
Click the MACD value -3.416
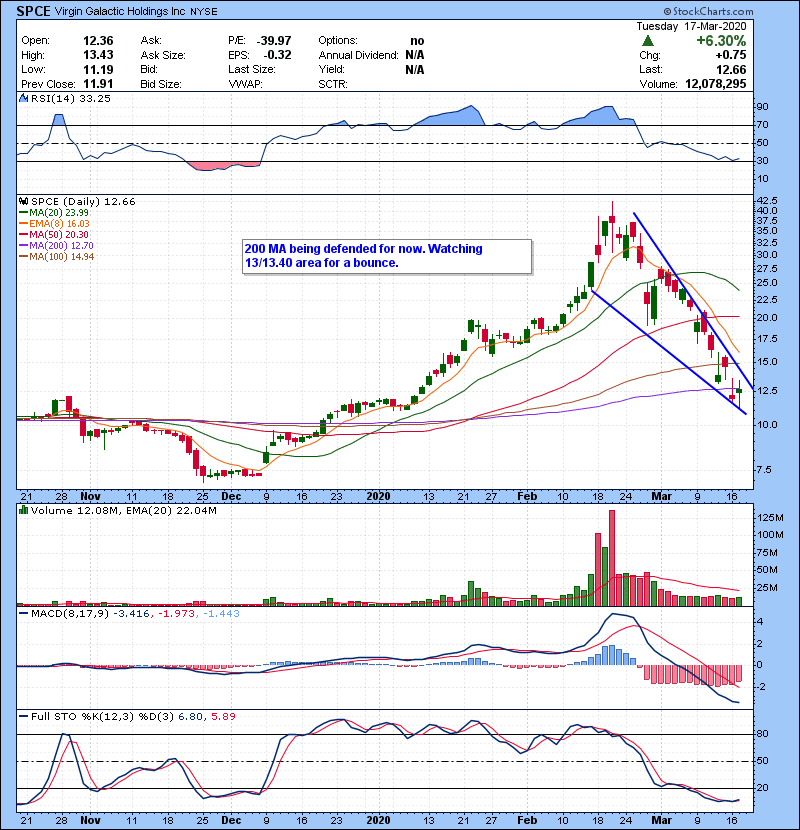131,614
